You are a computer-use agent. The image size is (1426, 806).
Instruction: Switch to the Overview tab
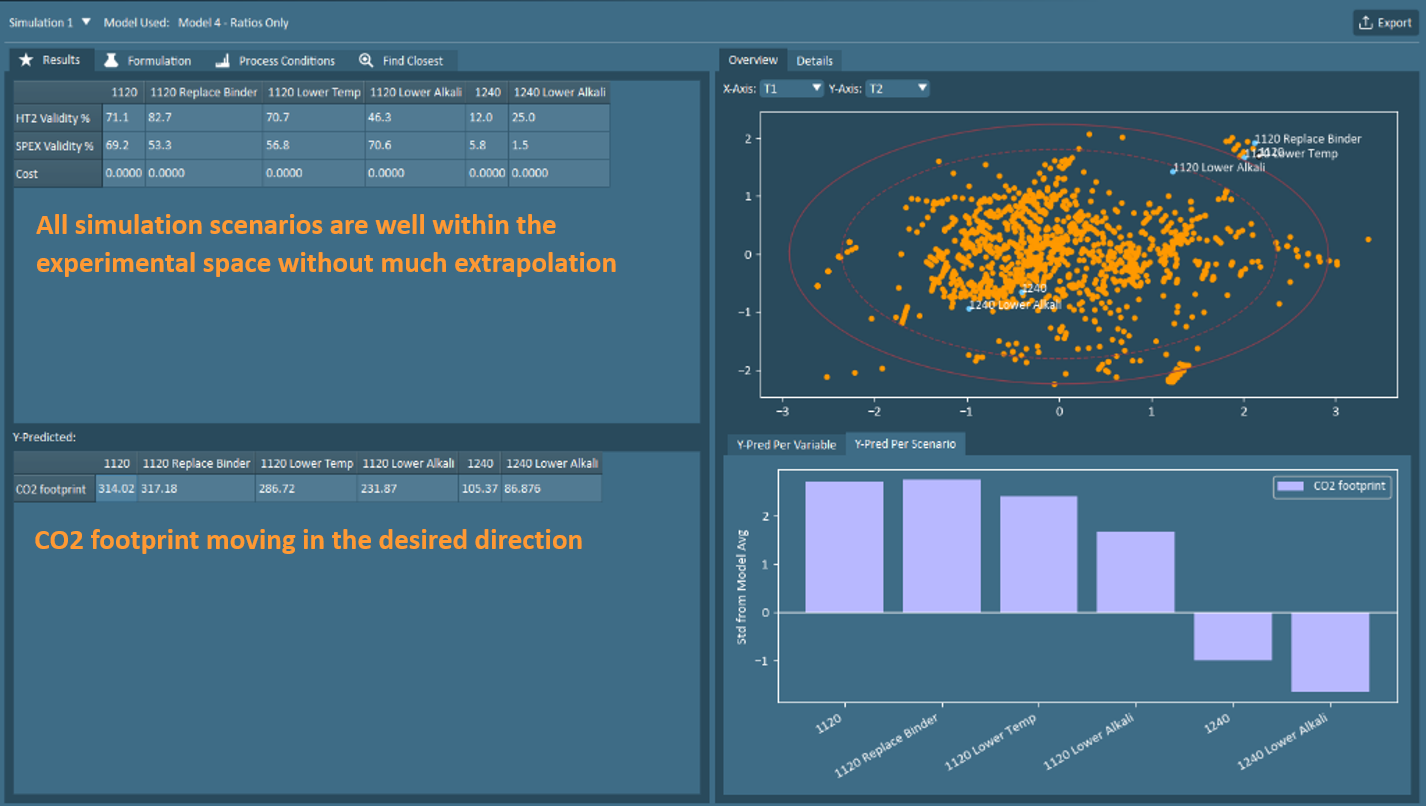pyautogui.click(x=752, y=60)
